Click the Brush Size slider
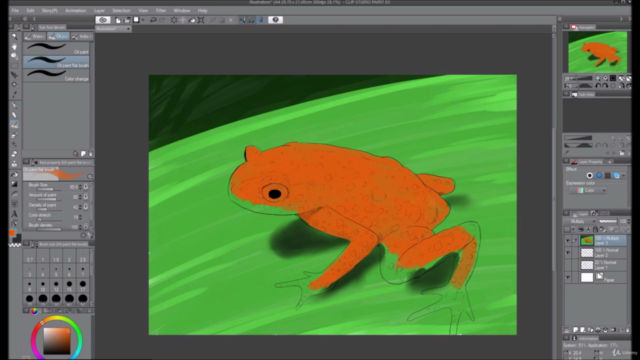Image resolution: width=640 pixels, height=360 pixels. click(x=48, y=189)
